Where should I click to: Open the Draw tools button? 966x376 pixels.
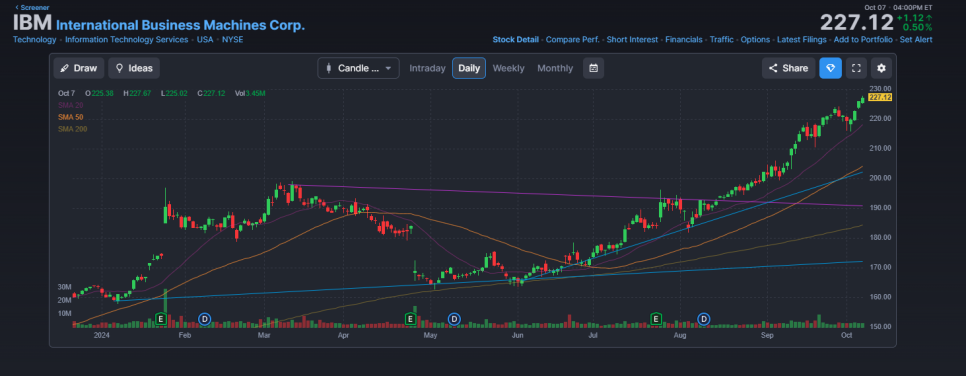point(79,68)
